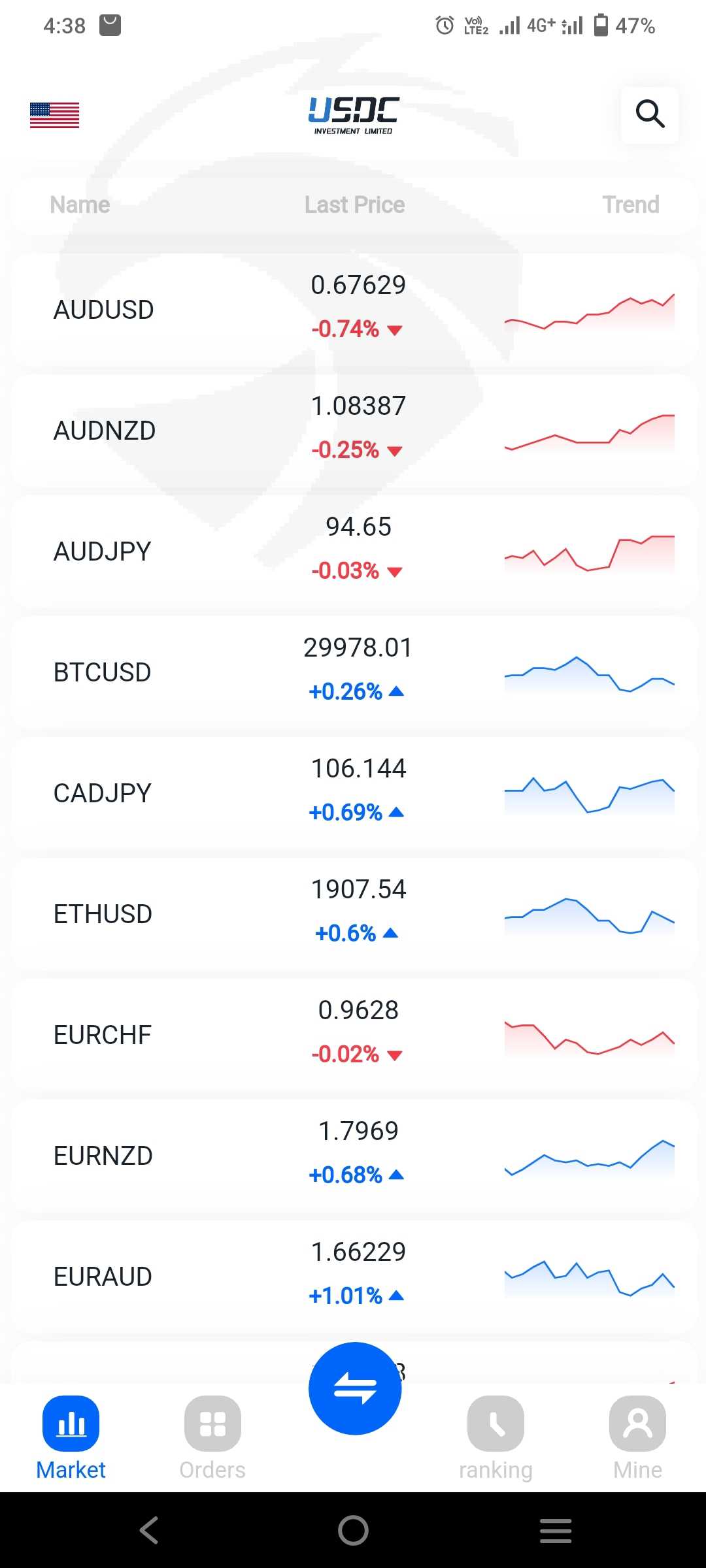Sort by the Name column header
706x1568 pixels.
(80, 205)
